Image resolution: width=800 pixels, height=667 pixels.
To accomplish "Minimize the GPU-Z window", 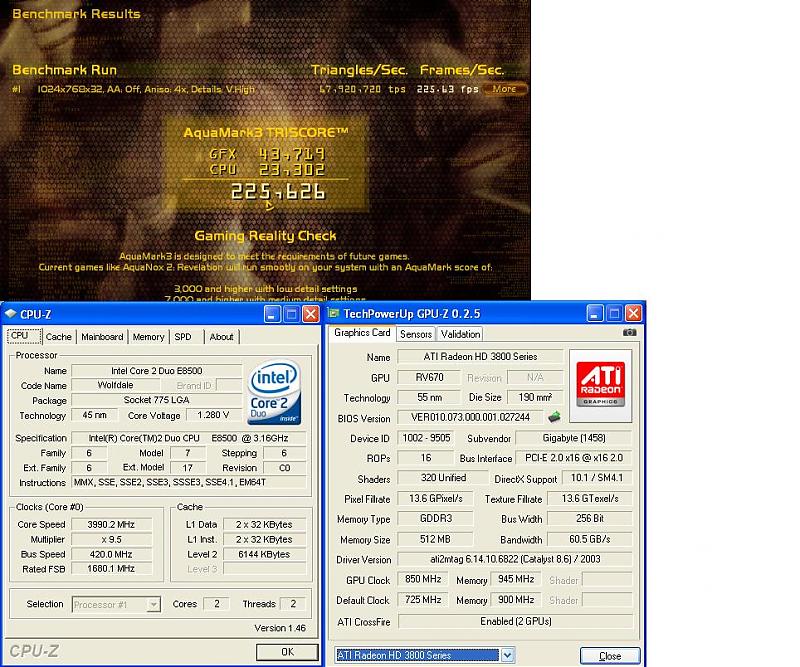I will tap(594, 313).
